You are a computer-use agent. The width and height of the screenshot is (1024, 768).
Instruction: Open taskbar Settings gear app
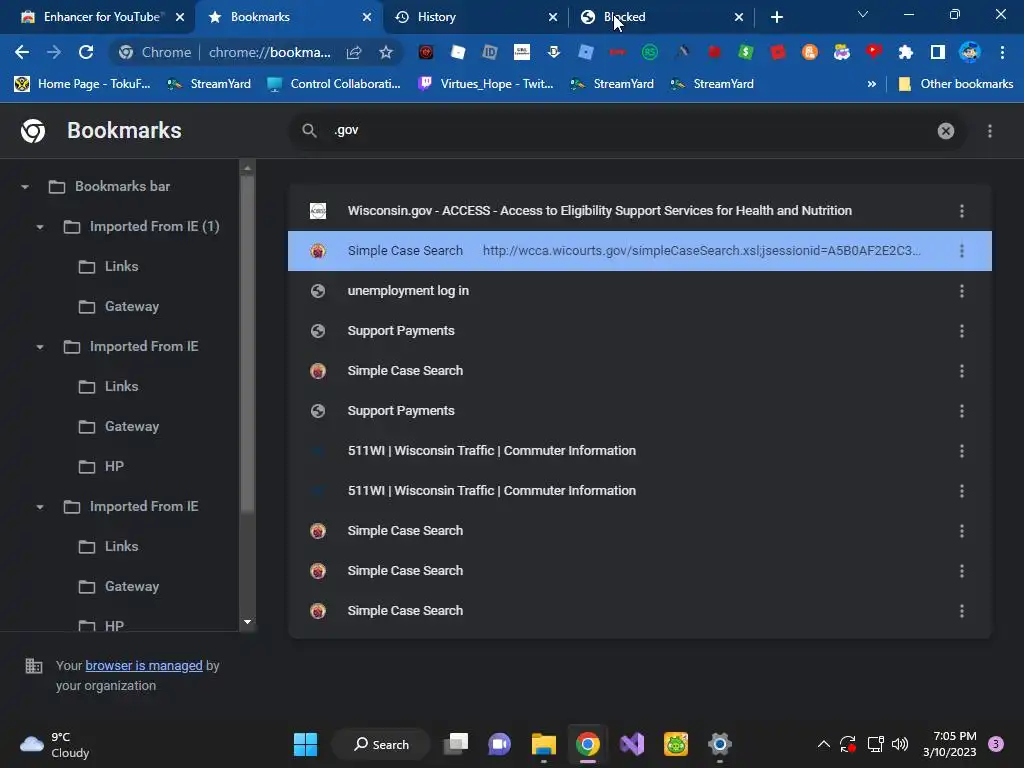click(719, 744)
